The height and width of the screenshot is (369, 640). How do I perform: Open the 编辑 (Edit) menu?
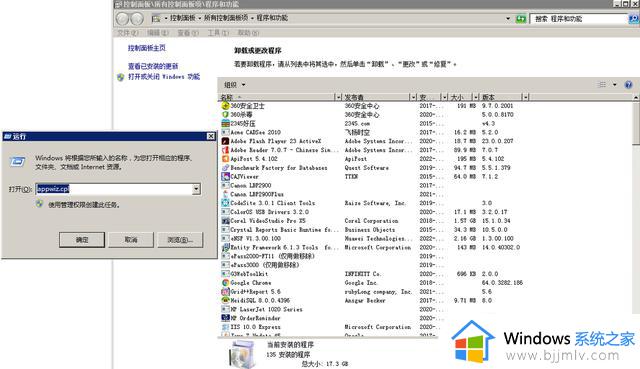[158, 33]
